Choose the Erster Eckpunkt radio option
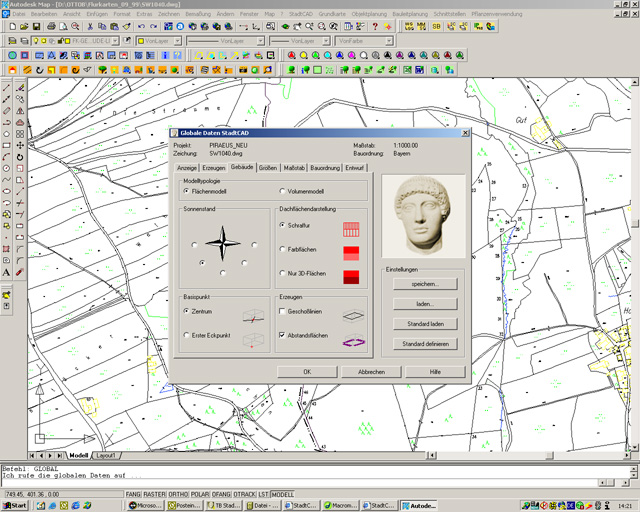The image size is (640, 512). coord(187,335)
